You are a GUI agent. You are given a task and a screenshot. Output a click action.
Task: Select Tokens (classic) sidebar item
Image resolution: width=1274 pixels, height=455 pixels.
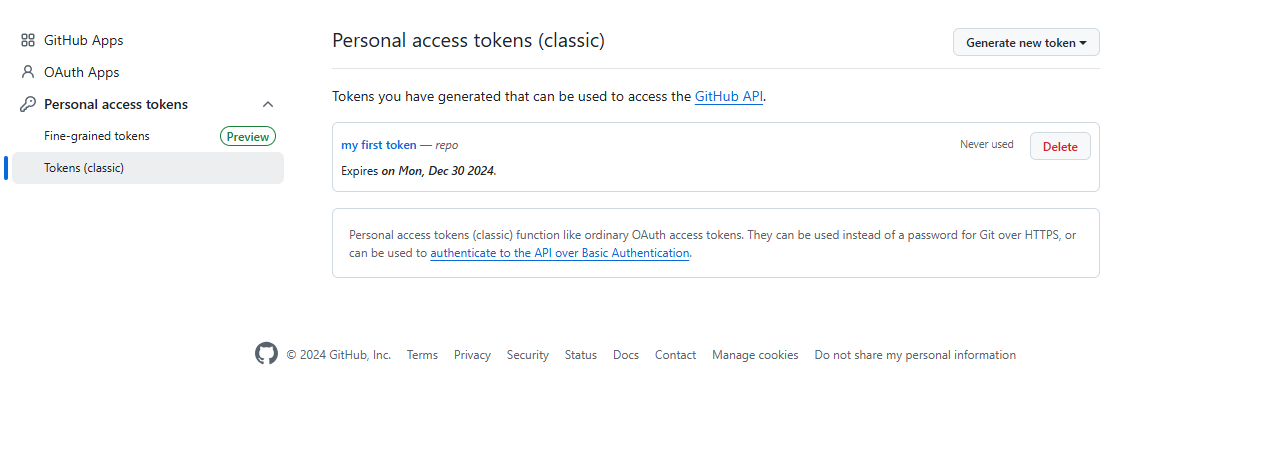tap(148, 168)
